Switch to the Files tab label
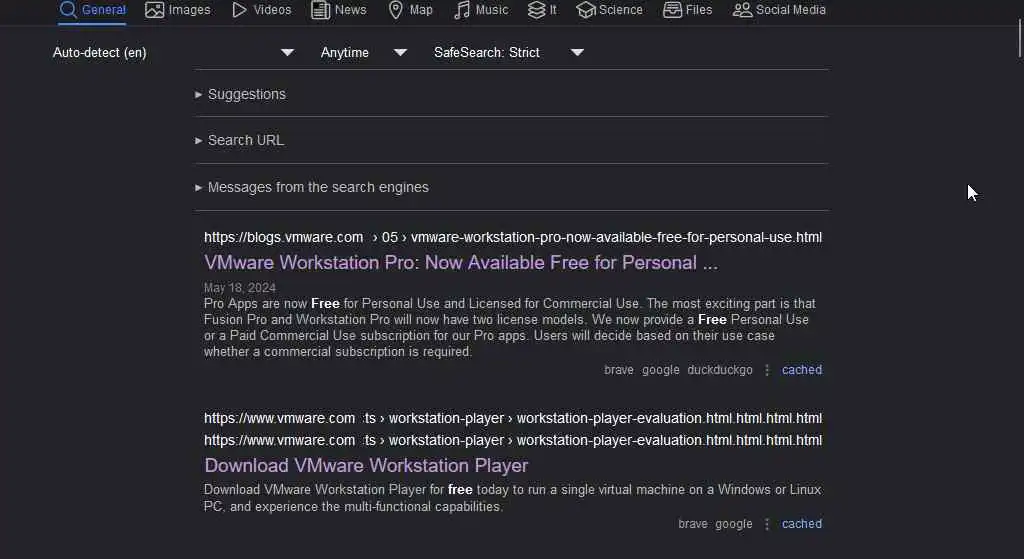 pyautogui.click(x=699, y=10)
